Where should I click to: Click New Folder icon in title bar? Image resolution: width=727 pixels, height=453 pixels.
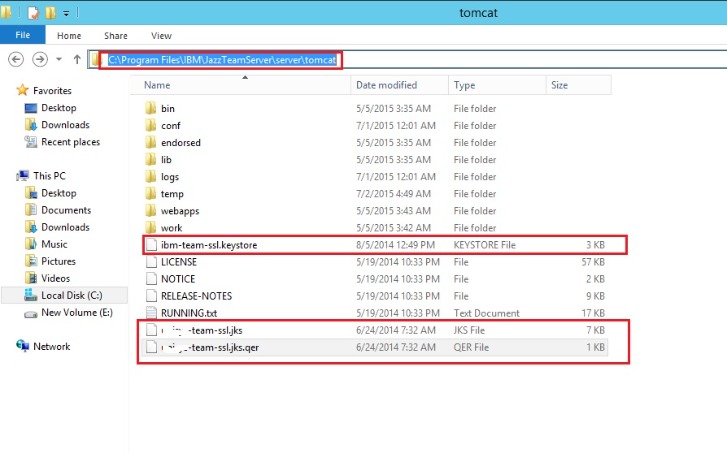click(x=50, y=13)
